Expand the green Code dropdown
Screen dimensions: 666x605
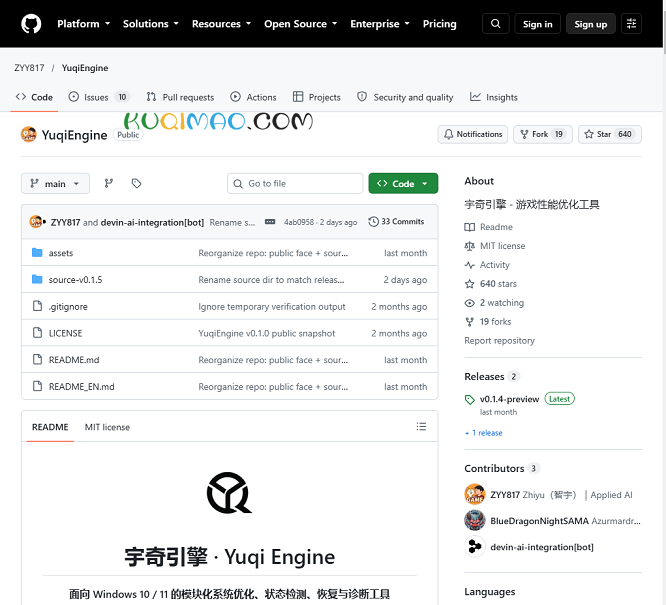(403, 184)
